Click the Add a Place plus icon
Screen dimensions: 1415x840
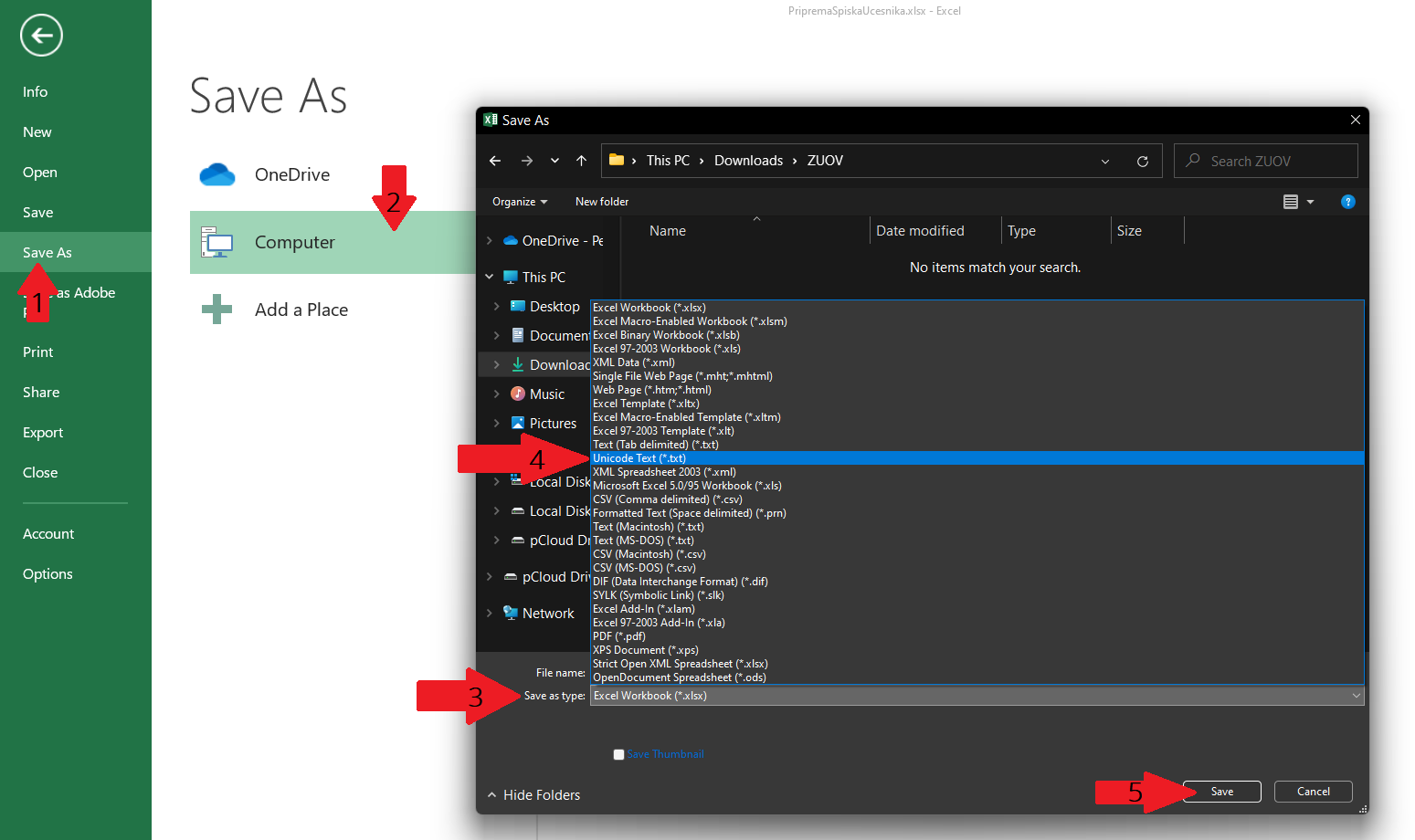click(217, 310)
